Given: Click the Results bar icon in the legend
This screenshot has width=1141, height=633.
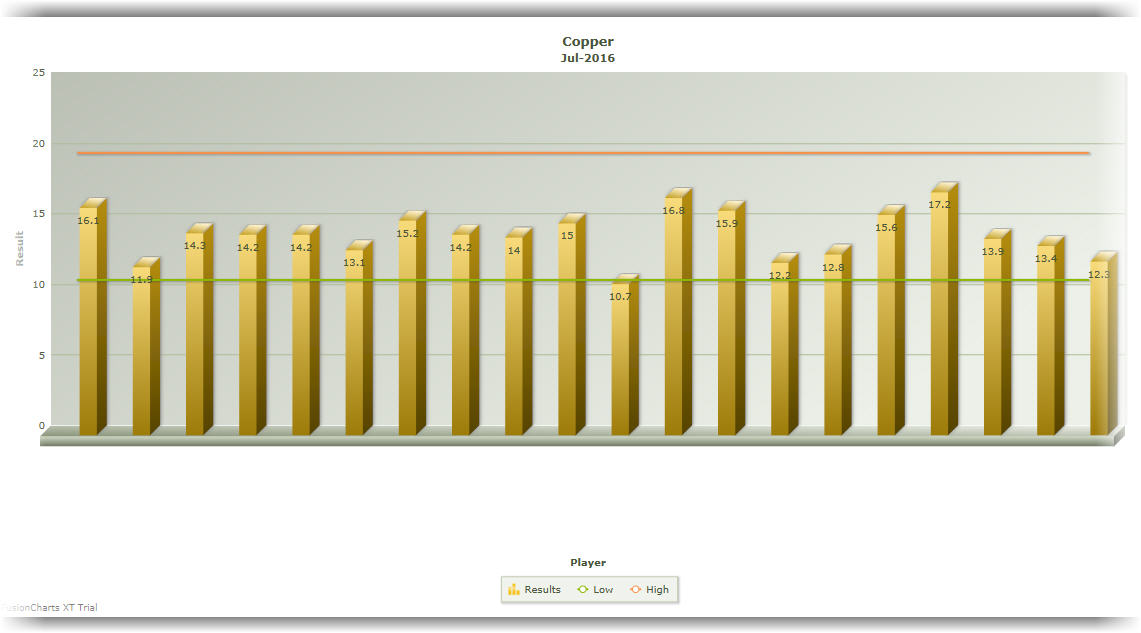Looking at the screenshot, I should (514, 590).
